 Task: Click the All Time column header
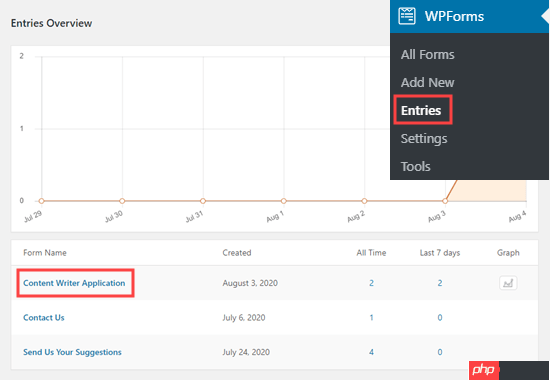tap(371, 253)
